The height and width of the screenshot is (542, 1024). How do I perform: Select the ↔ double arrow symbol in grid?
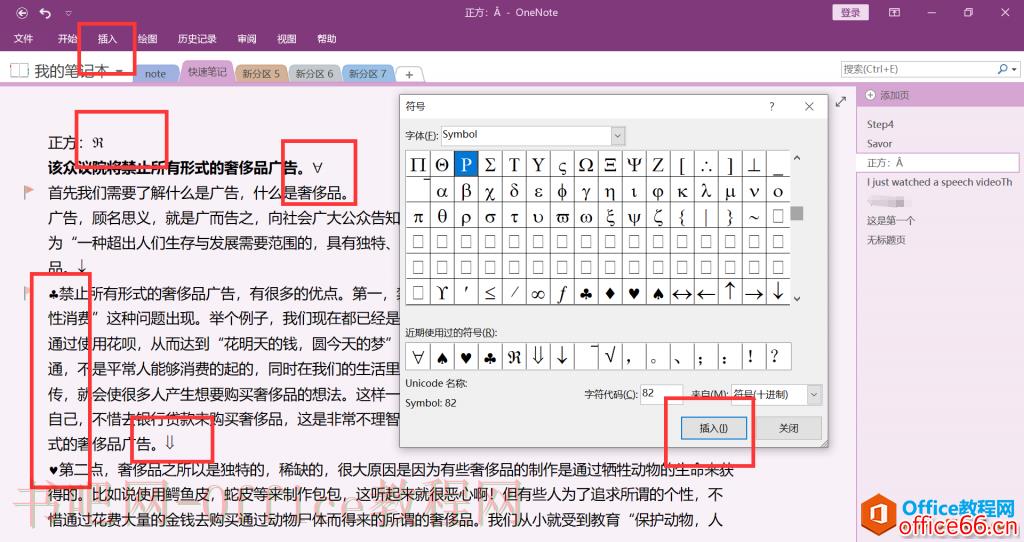682,293
